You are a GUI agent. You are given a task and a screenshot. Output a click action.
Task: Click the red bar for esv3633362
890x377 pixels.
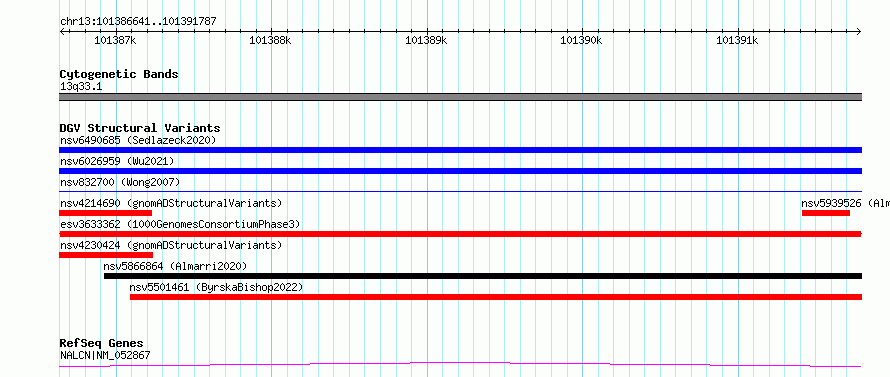click(x=460, y=234)
